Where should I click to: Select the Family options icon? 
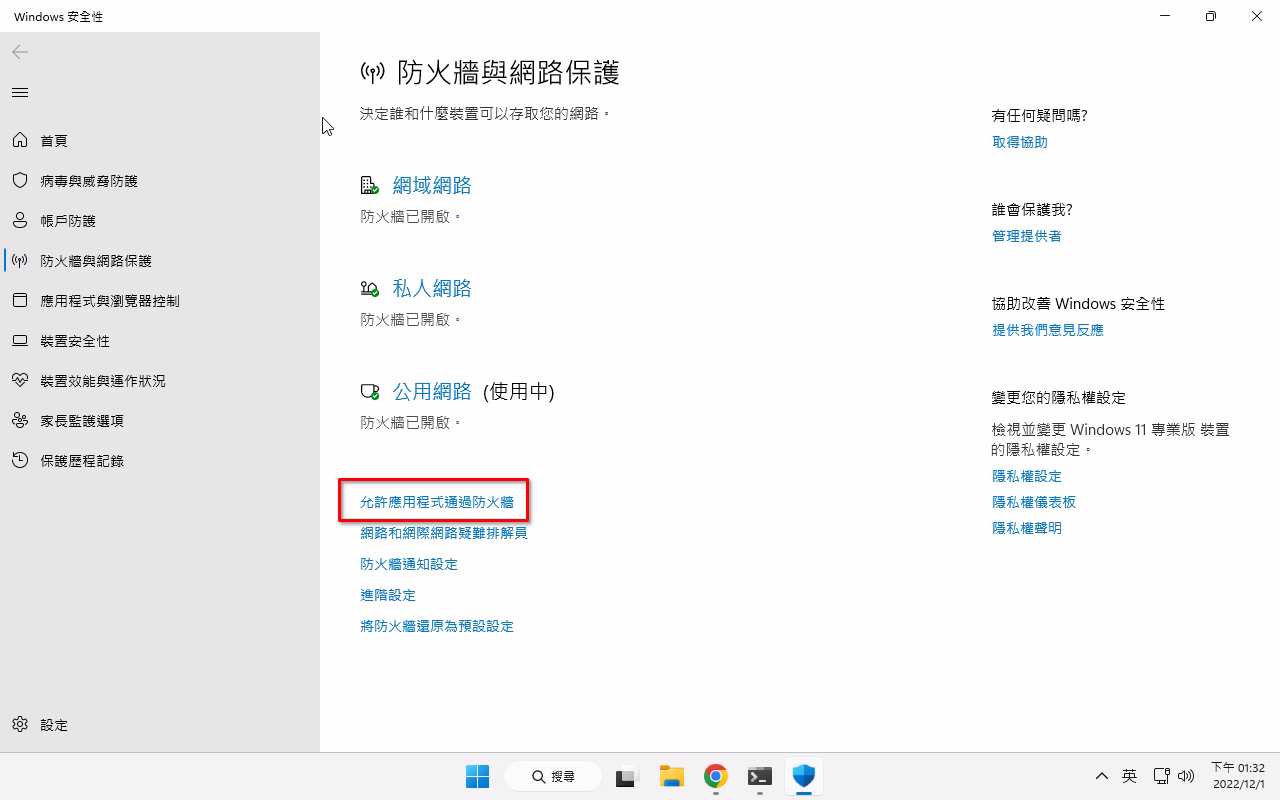[20, 421]
